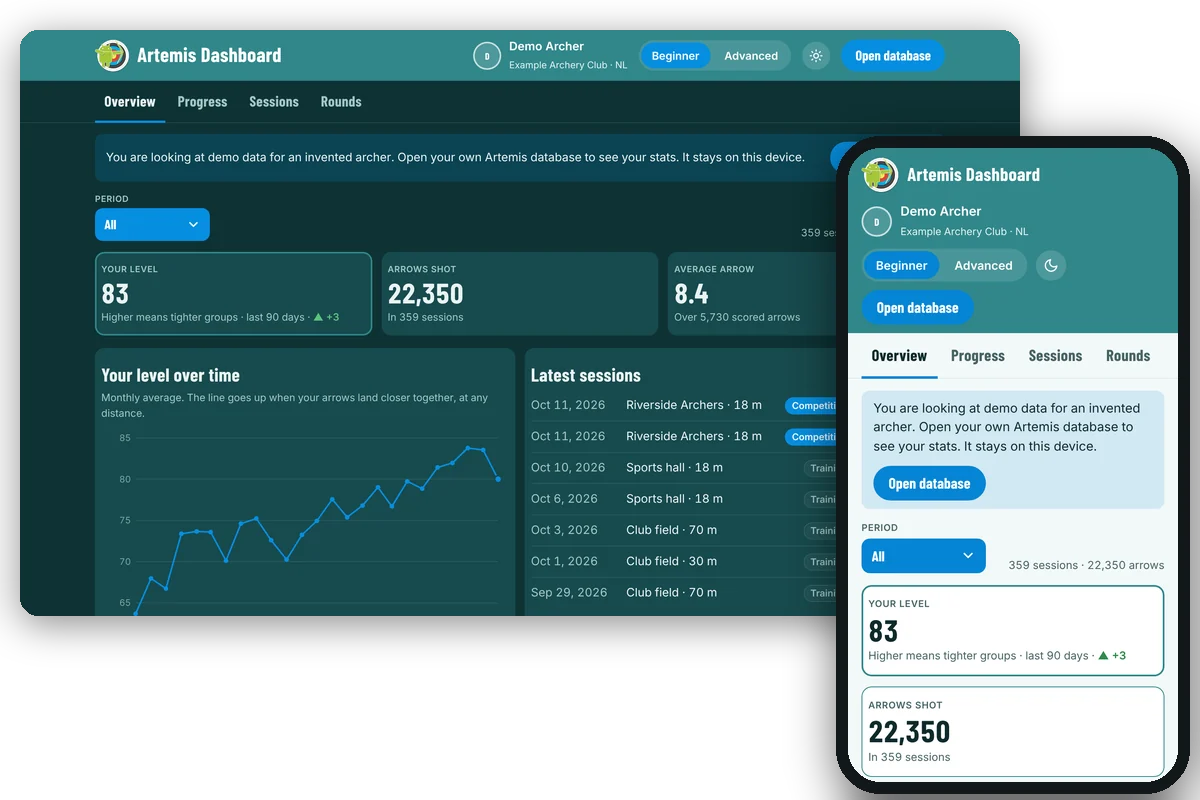Switch to Rounds tab on phone
1200x800 pixels.
pos(1128,356)
